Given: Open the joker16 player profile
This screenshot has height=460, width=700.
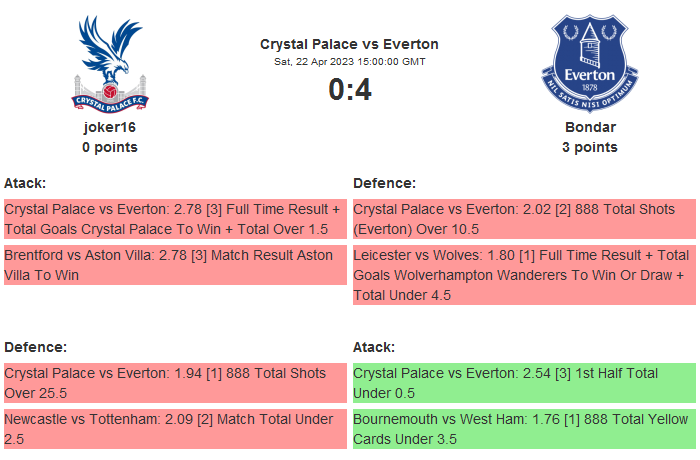Looking at the screenshot, I should (x=110, y=127).
